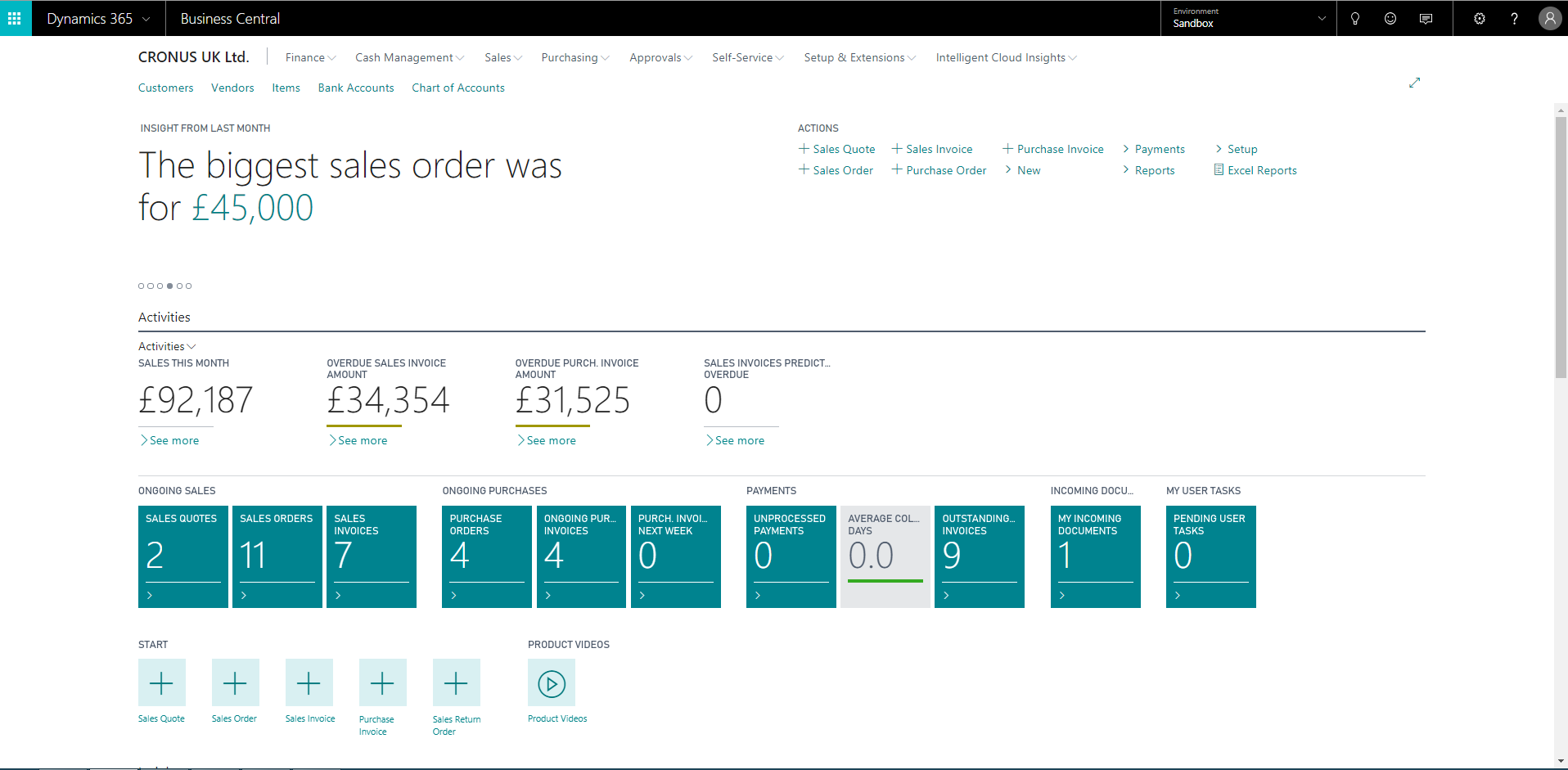Open Intelligent Cloud Insights menu

tap(1007, 57)
